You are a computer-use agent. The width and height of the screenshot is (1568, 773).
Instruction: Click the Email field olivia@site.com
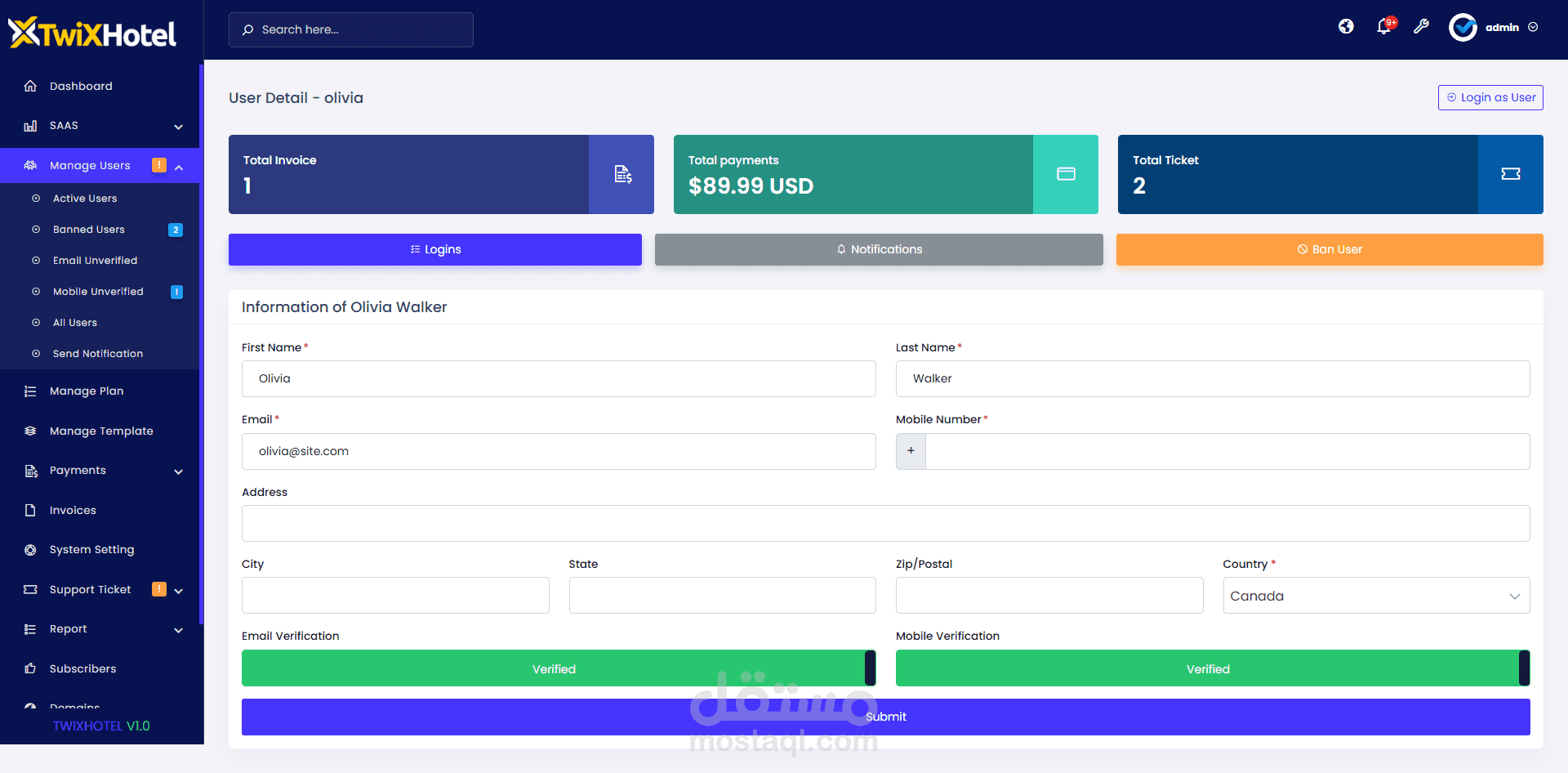[x=559, y=451]
